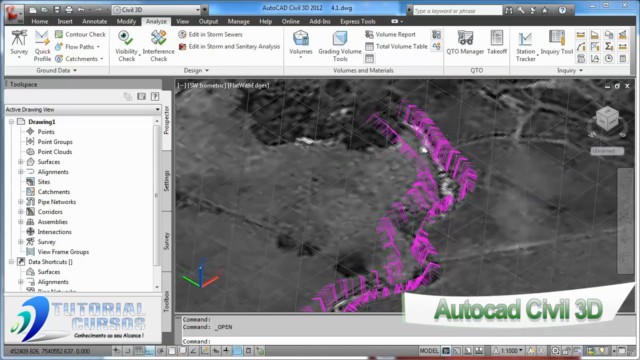Image resolution: width=640 pixels, height=360 pixels.
Task: Toggle Snap Mode in status bar
Action: [128, 351]
